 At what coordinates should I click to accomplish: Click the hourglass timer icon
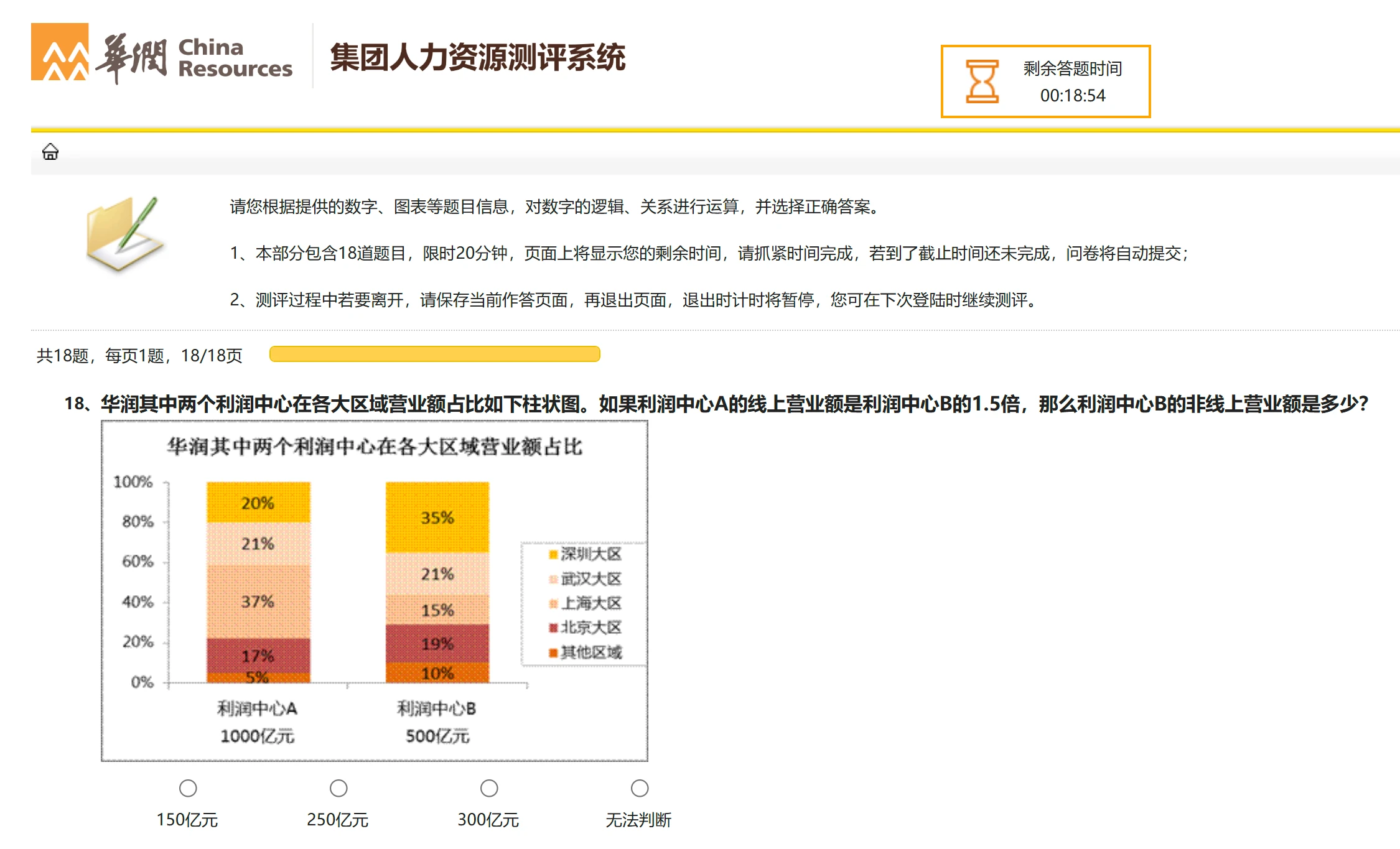[x=982, y=81]
